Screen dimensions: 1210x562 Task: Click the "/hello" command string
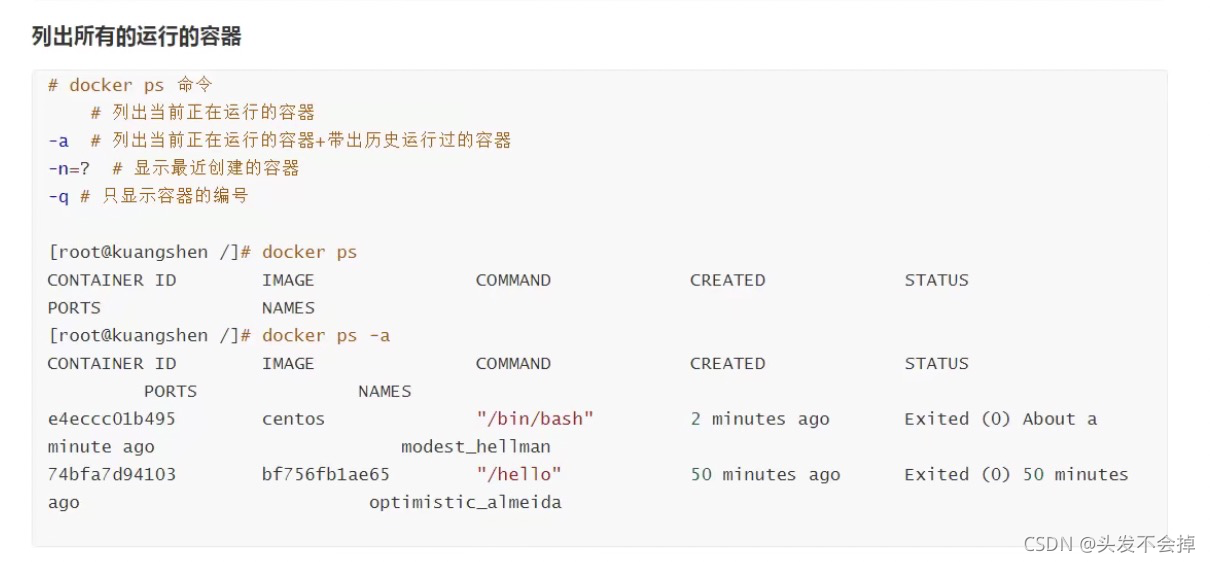pos(519,474)
